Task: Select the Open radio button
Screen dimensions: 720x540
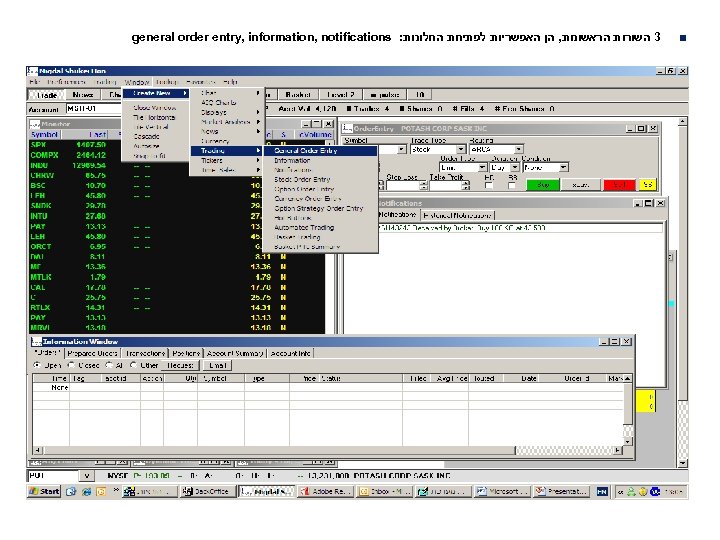Action: pyautogui.click(x=37, y=366)
